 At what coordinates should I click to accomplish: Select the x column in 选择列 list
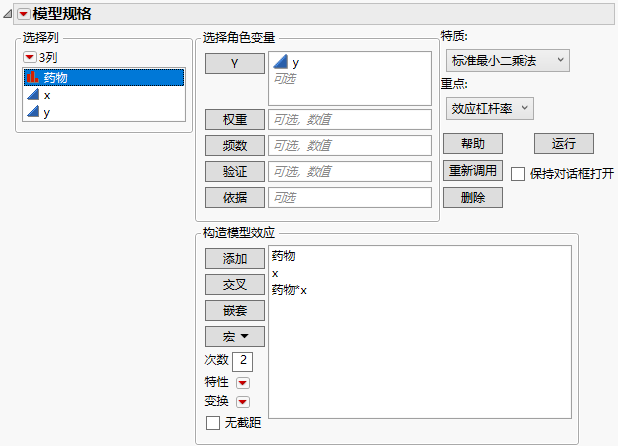[104, 95]
